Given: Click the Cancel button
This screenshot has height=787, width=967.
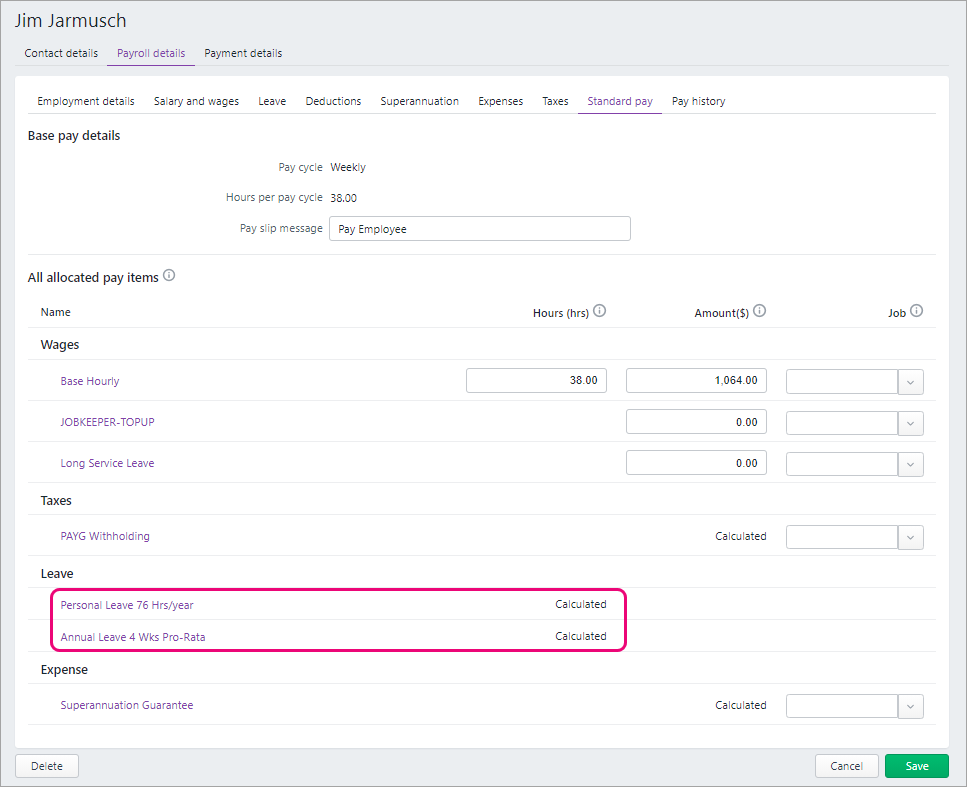Looking at the screenshot, I should point(846,766).
